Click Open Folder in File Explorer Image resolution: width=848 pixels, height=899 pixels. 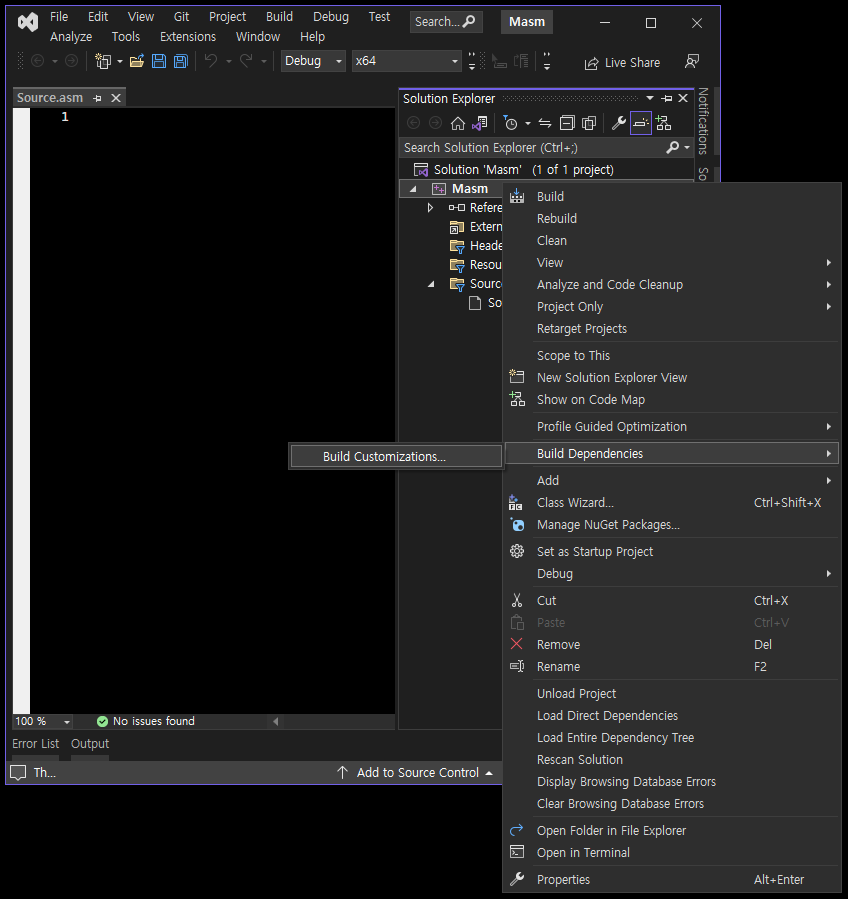611,830
